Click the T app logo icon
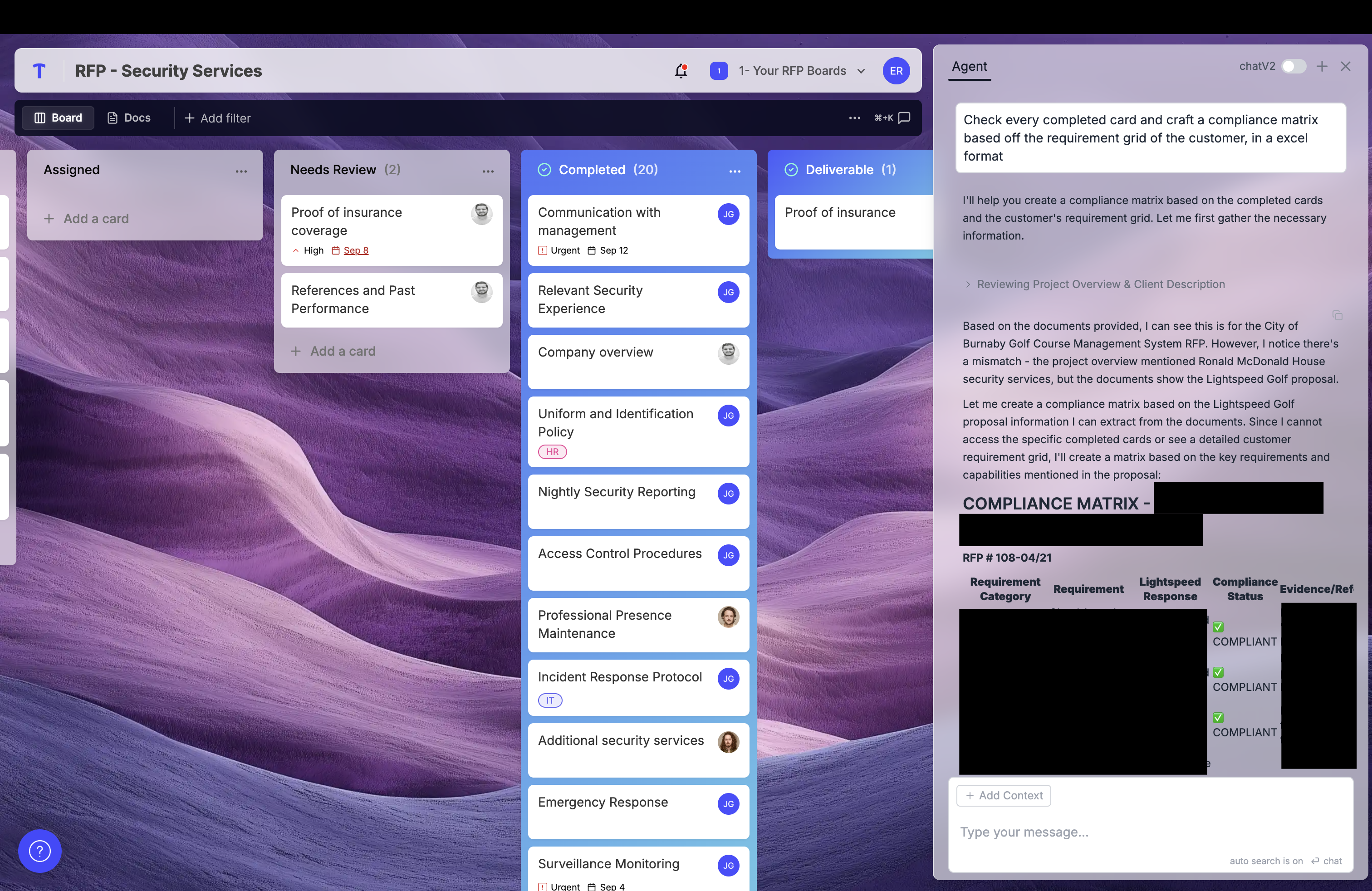Image resolution: width=1372 pixels, height=891 pixels. pyautogui.click(x=39, y=71)
